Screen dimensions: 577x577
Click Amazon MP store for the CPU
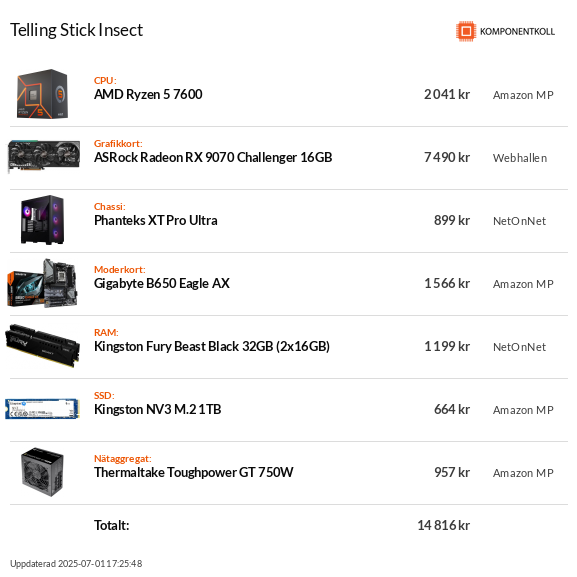click(x=523, y=95)
